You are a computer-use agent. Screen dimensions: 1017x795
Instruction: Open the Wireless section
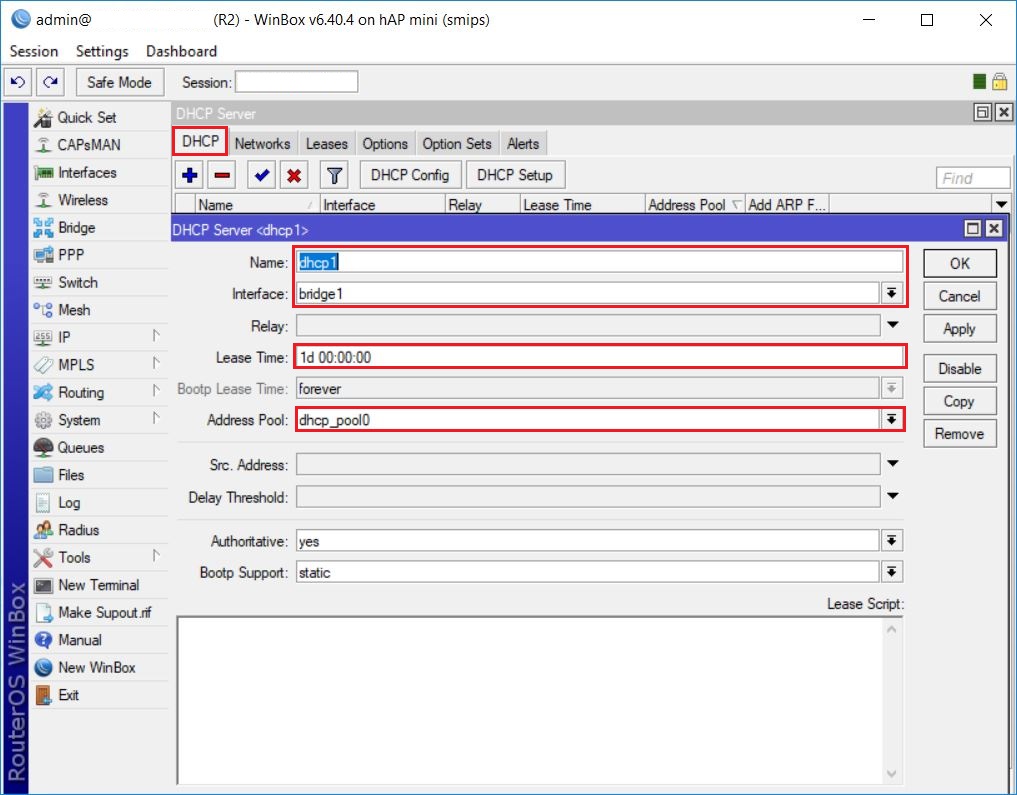[x=82, y=200]
